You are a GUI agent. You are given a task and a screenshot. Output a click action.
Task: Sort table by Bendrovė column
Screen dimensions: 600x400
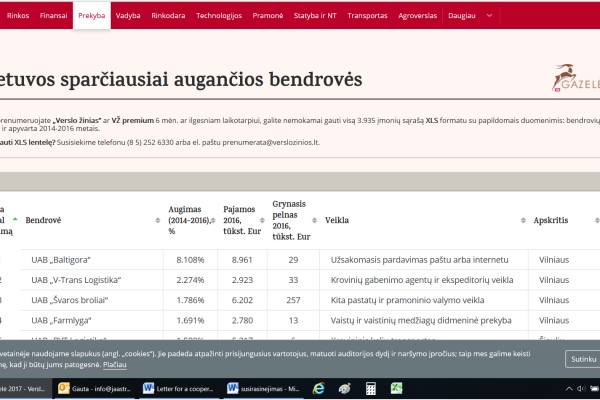click(158, 220)
